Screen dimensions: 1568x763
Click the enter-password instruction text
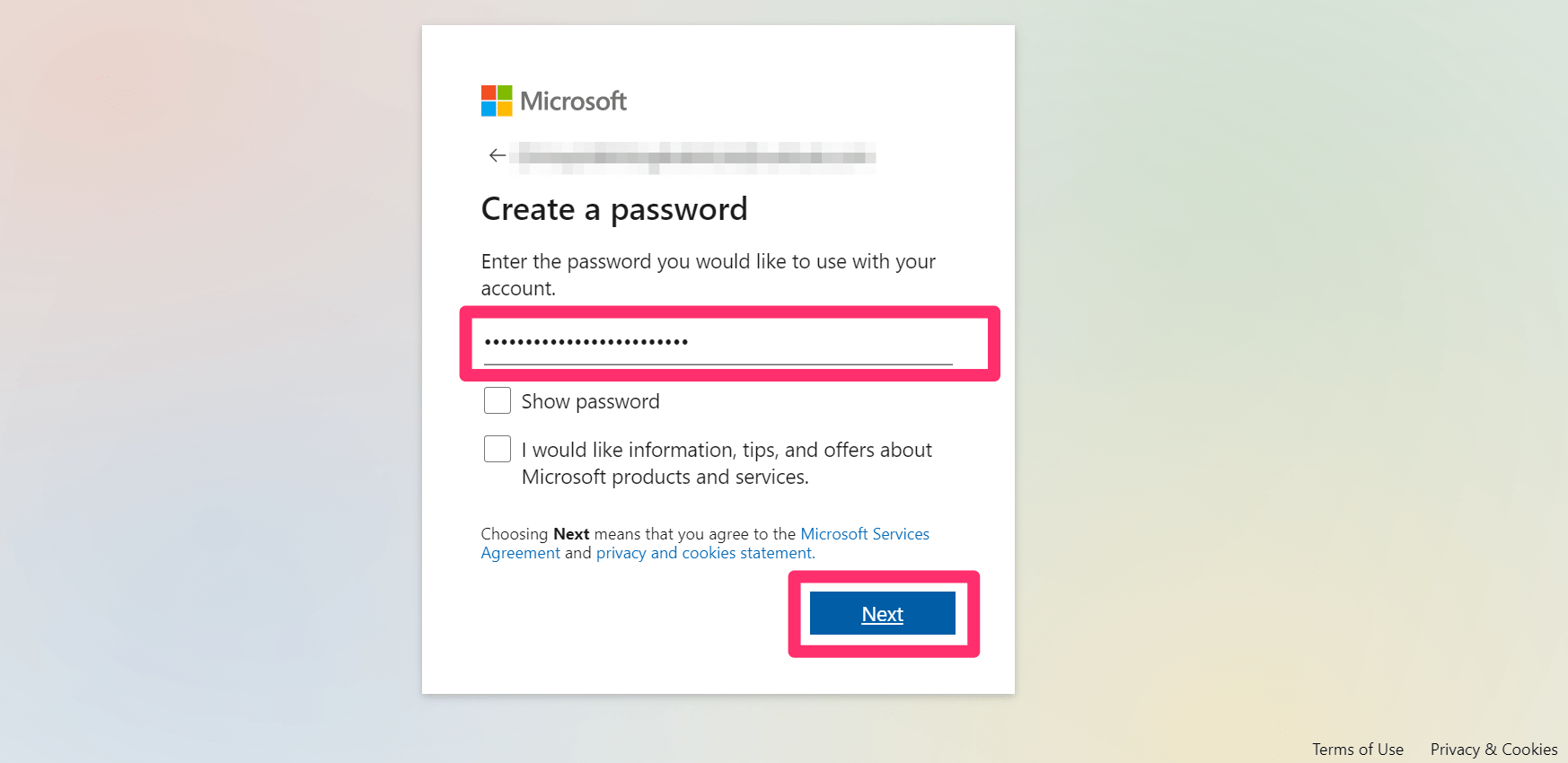(709, 275)
